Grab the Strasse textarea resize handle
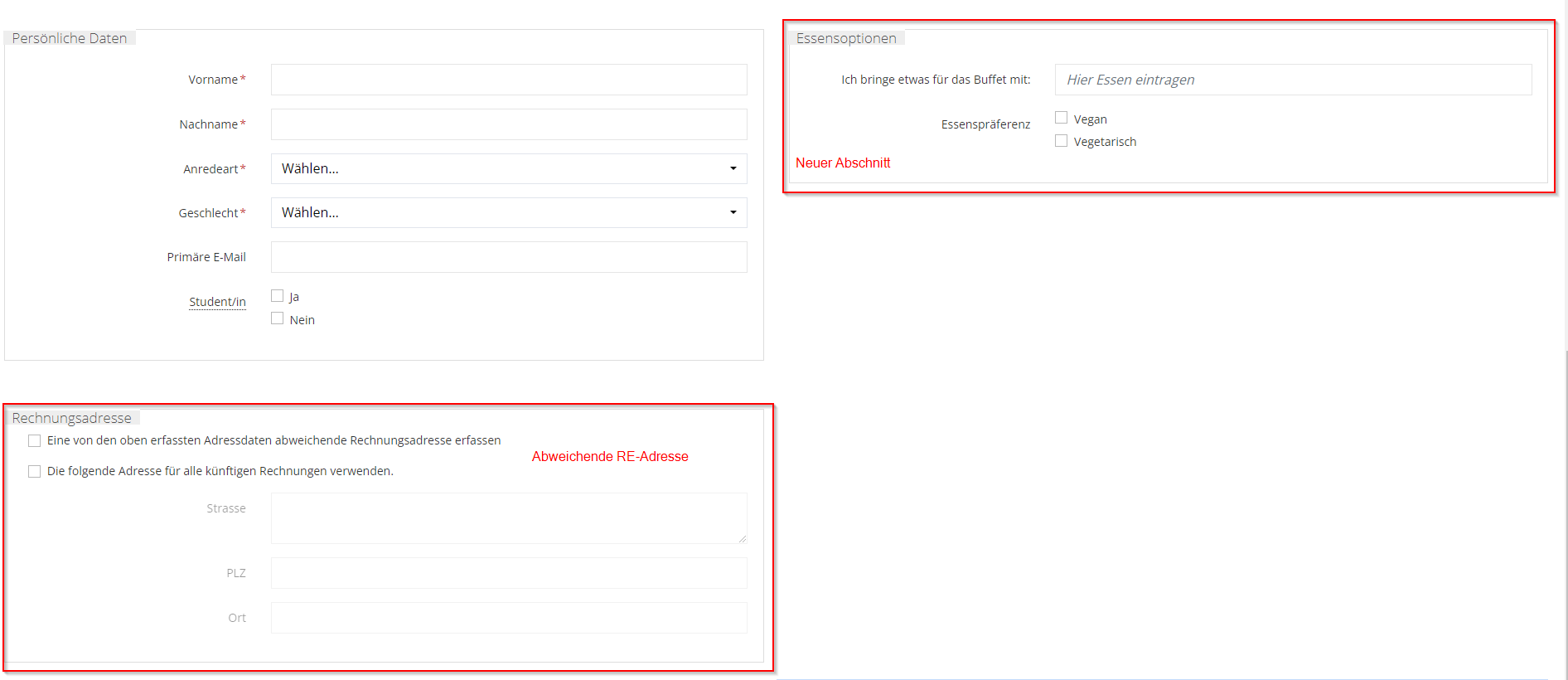 click(743, 539)
